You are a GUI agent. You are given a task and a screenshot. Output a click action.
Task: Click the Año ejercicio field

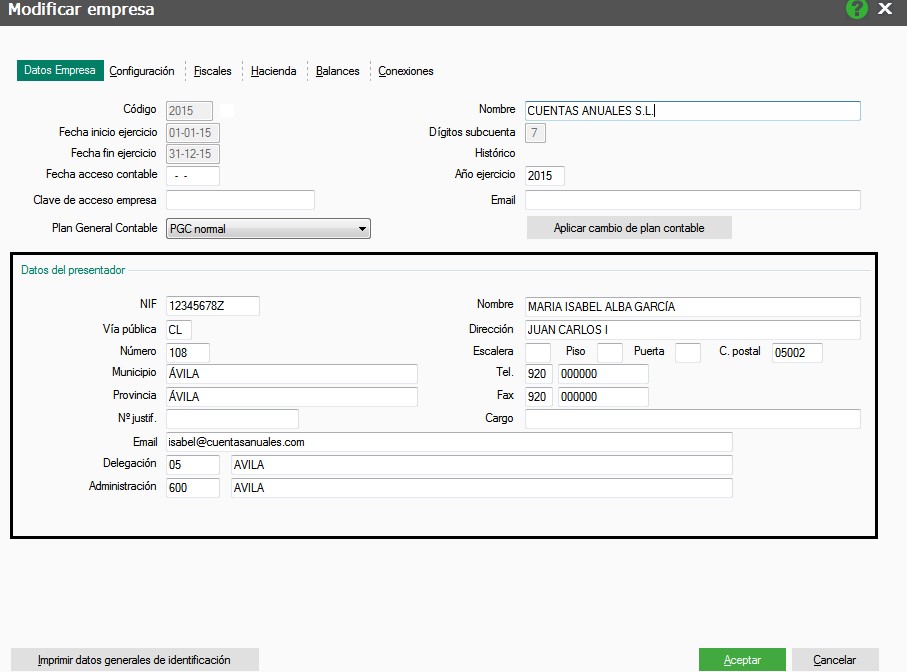tap(544, 176)
